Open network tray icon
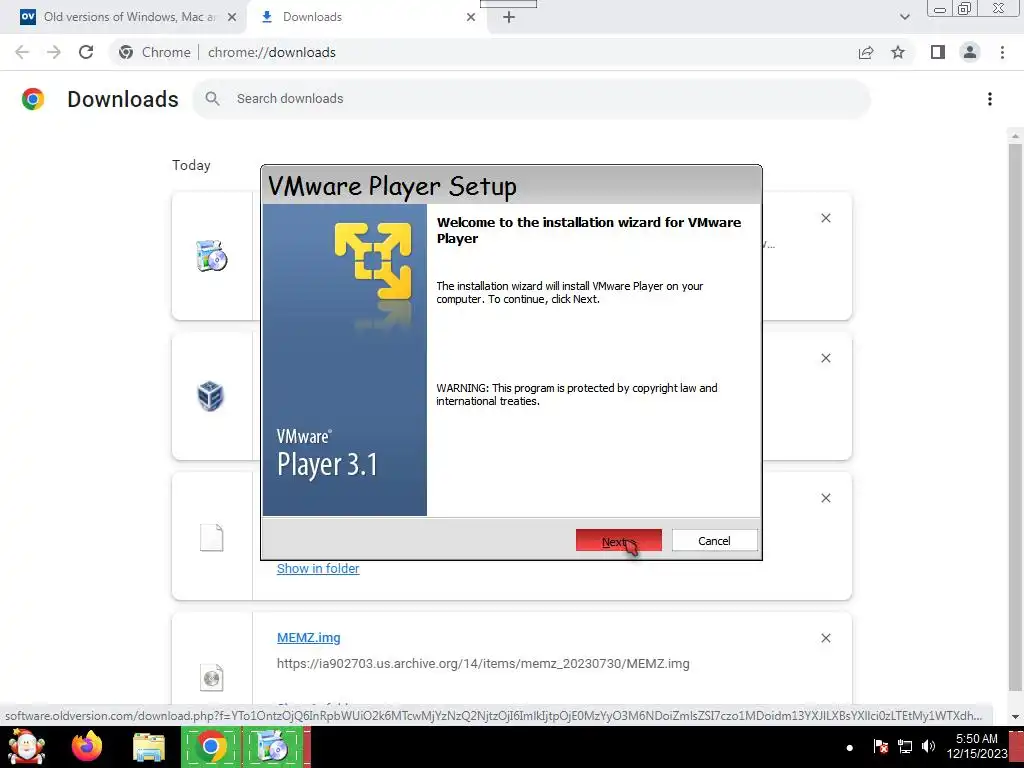The image size is (1024, 768). click(904, 746)
